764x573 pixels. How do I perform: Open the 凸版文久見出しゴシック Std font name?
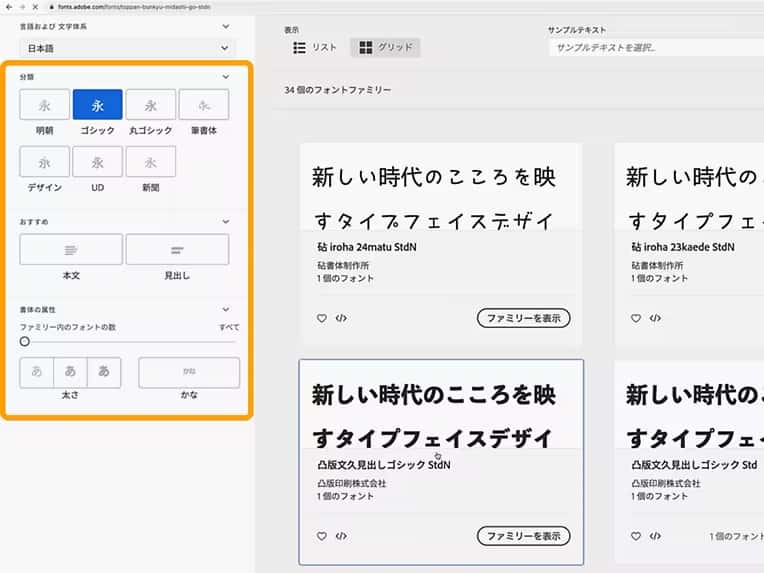tap(694, 465)
